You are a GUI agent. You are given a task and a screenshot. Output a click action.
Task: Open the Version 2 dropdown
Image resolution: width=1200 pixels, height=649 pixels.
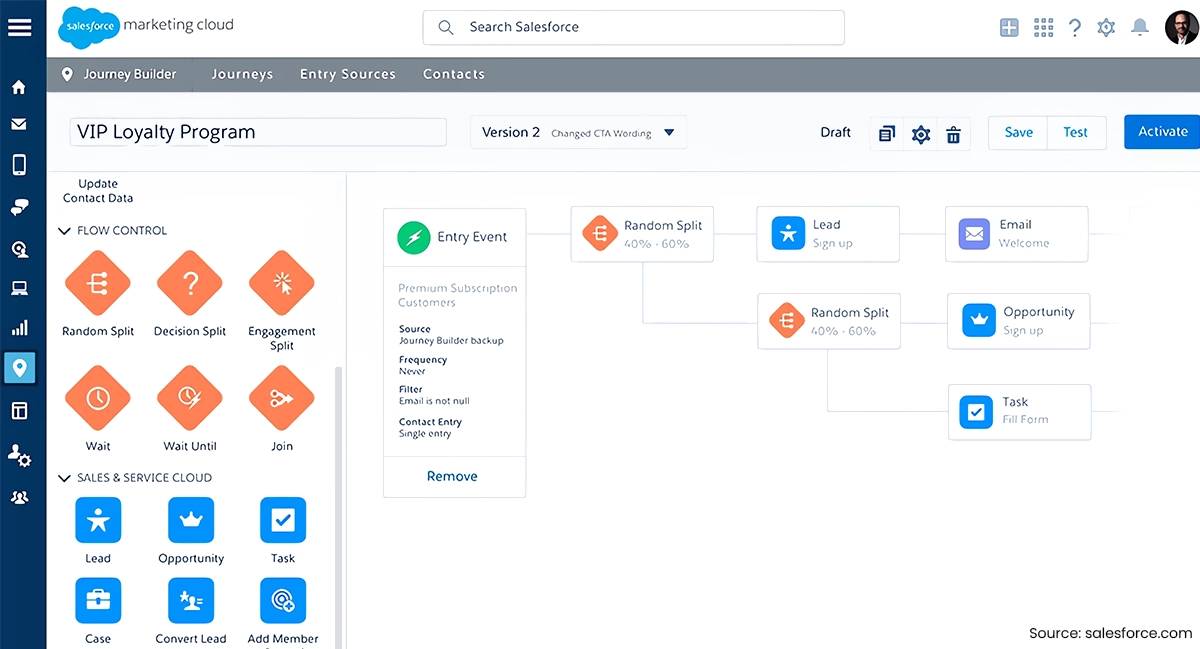click(578, 133)
